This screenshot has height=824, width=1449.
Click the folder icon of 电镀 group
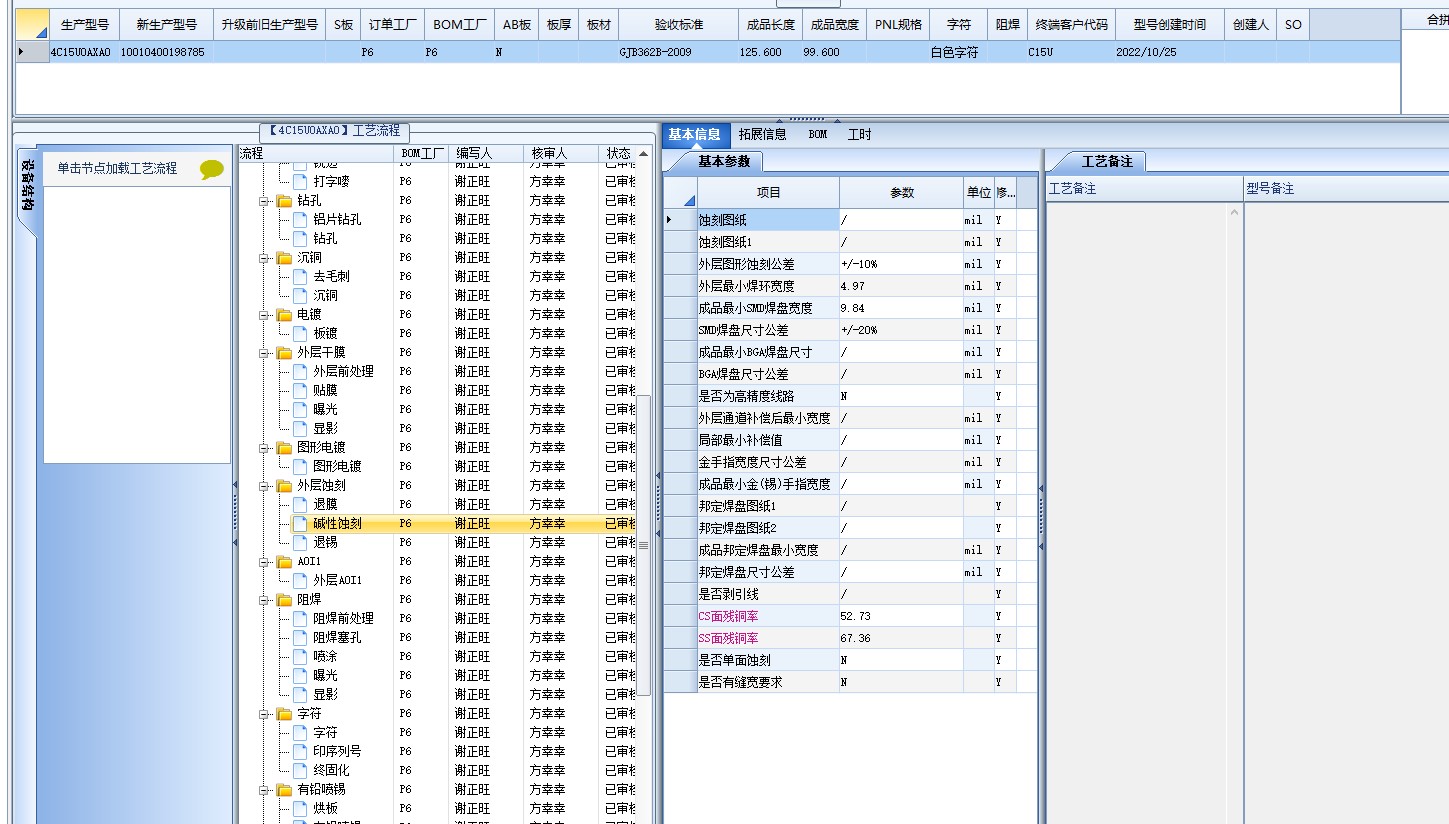(284, 314)
